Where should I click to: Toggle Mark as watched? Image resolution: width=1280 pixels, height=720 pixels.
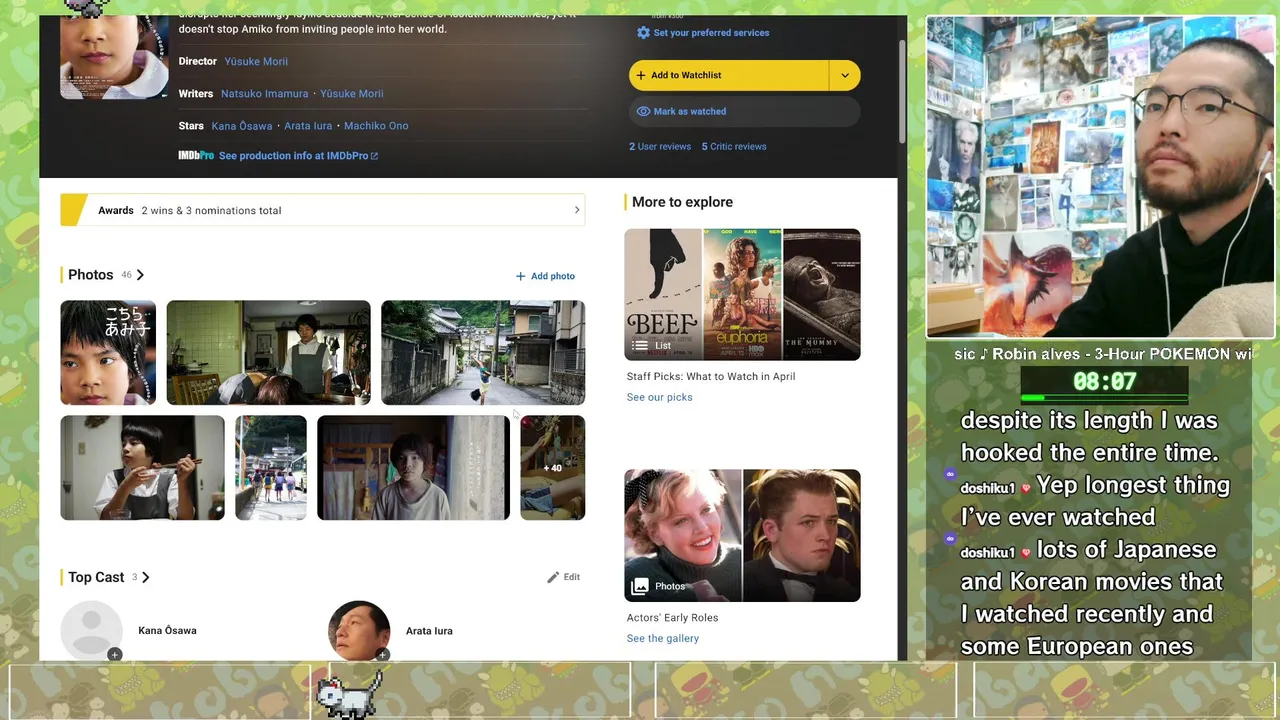744,111
